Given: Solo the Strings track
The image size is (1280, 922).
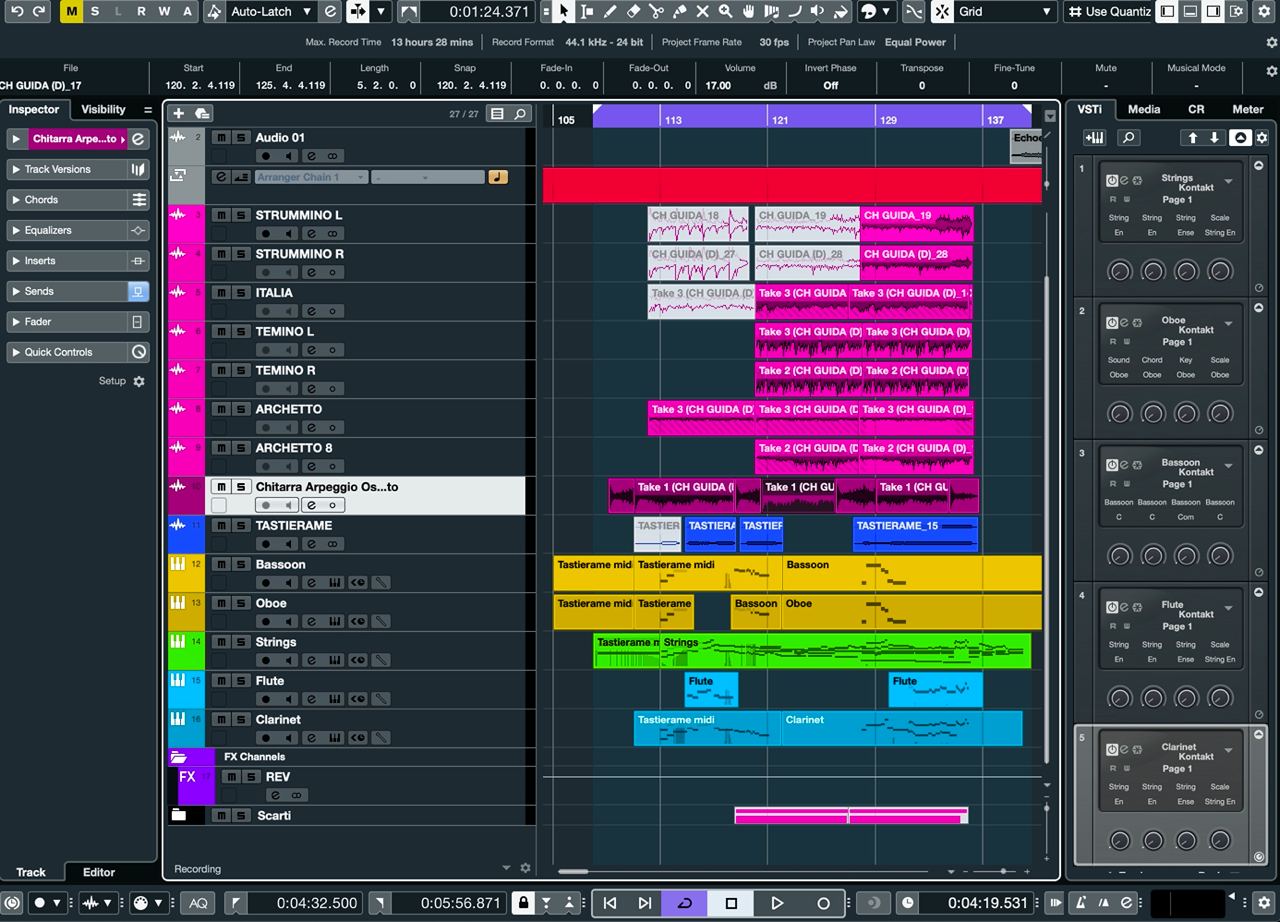Looking at the screenshot, I should 241,642.
